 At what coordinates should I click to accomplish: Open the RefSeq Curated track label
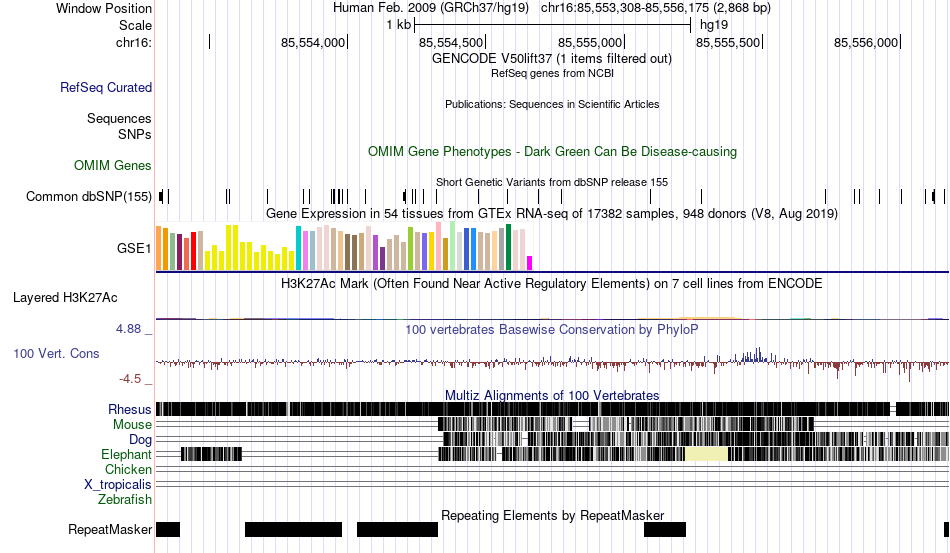(105, 87)
